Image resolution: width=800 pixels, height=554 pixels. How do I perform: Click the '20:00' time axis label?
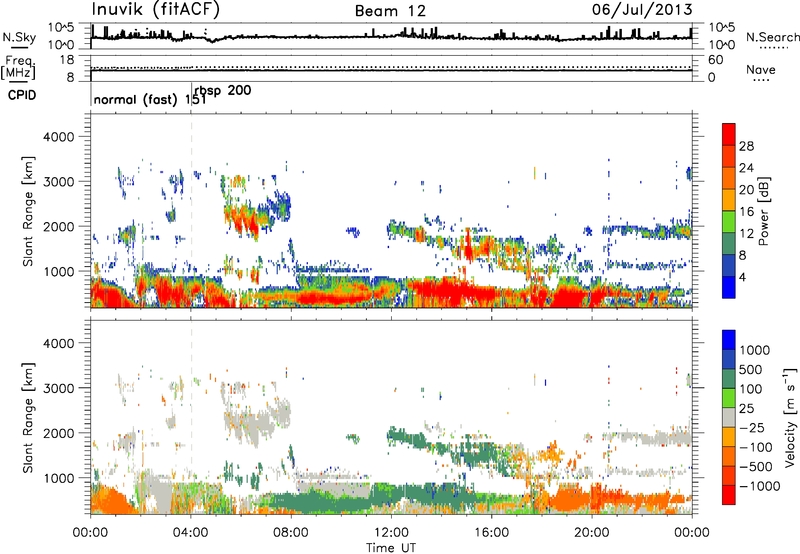(592, 533)
